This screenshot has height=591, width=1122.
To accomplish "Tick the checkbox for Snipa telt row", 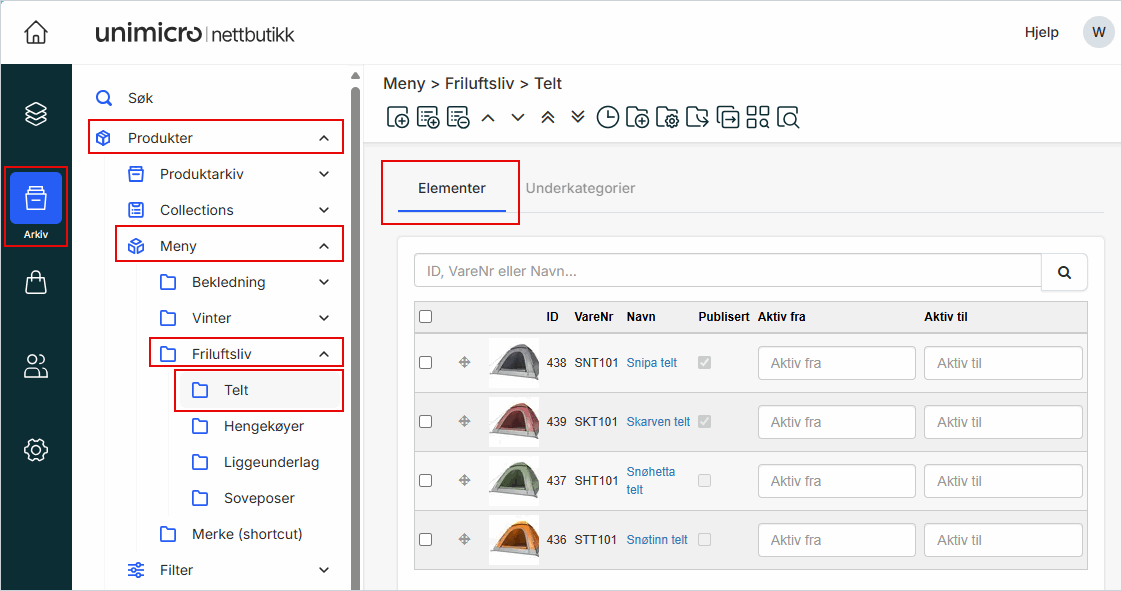I will click(x=426, y=363).
